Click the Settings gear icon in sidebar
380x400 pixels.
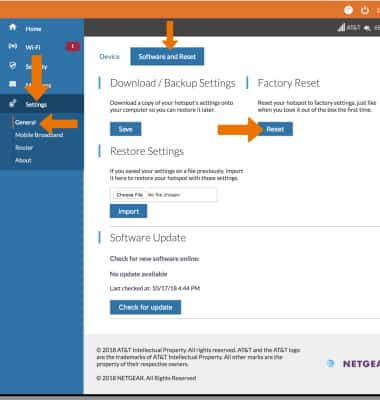(12, 104)
